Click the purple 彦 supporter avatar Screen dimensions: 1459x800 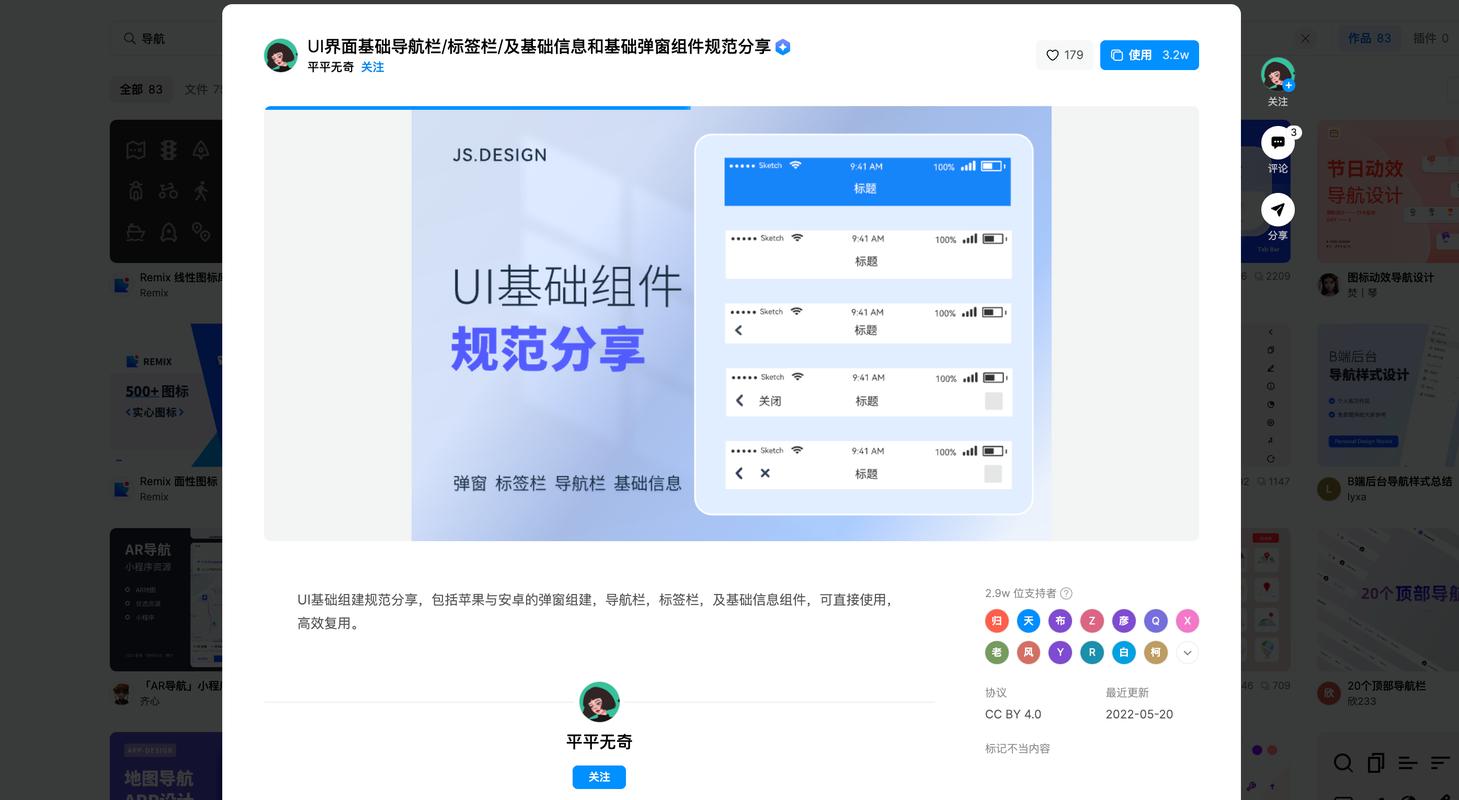tap(1124, 621)
